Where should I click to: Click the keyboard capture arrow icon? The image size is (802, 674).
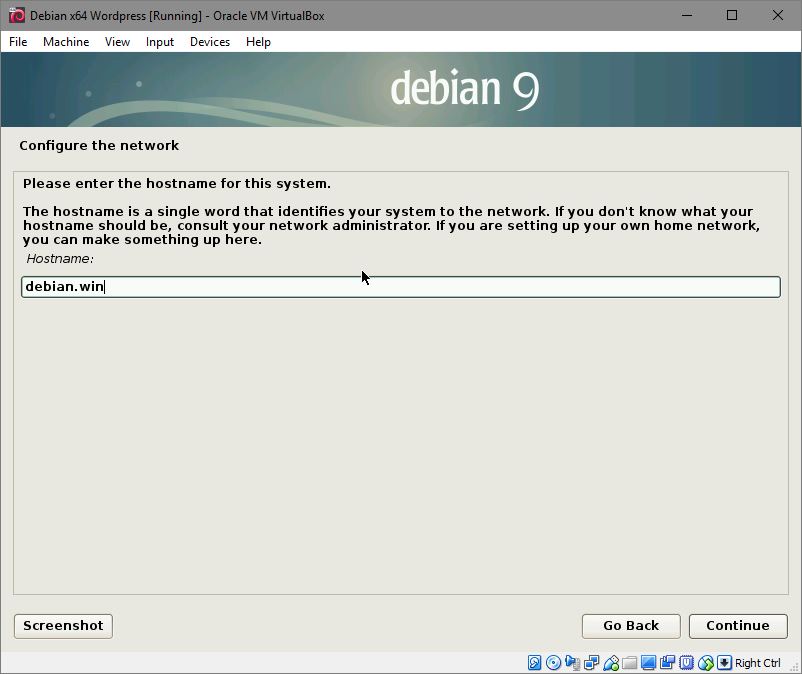[724, 663]
